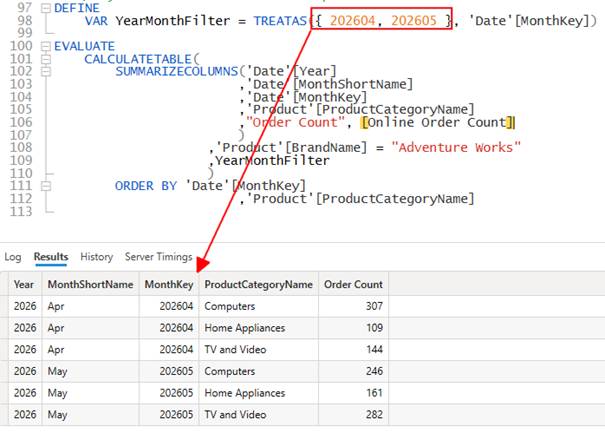
Task: Click the value 202605 in the code editor
Action: (x=414, y=21)
